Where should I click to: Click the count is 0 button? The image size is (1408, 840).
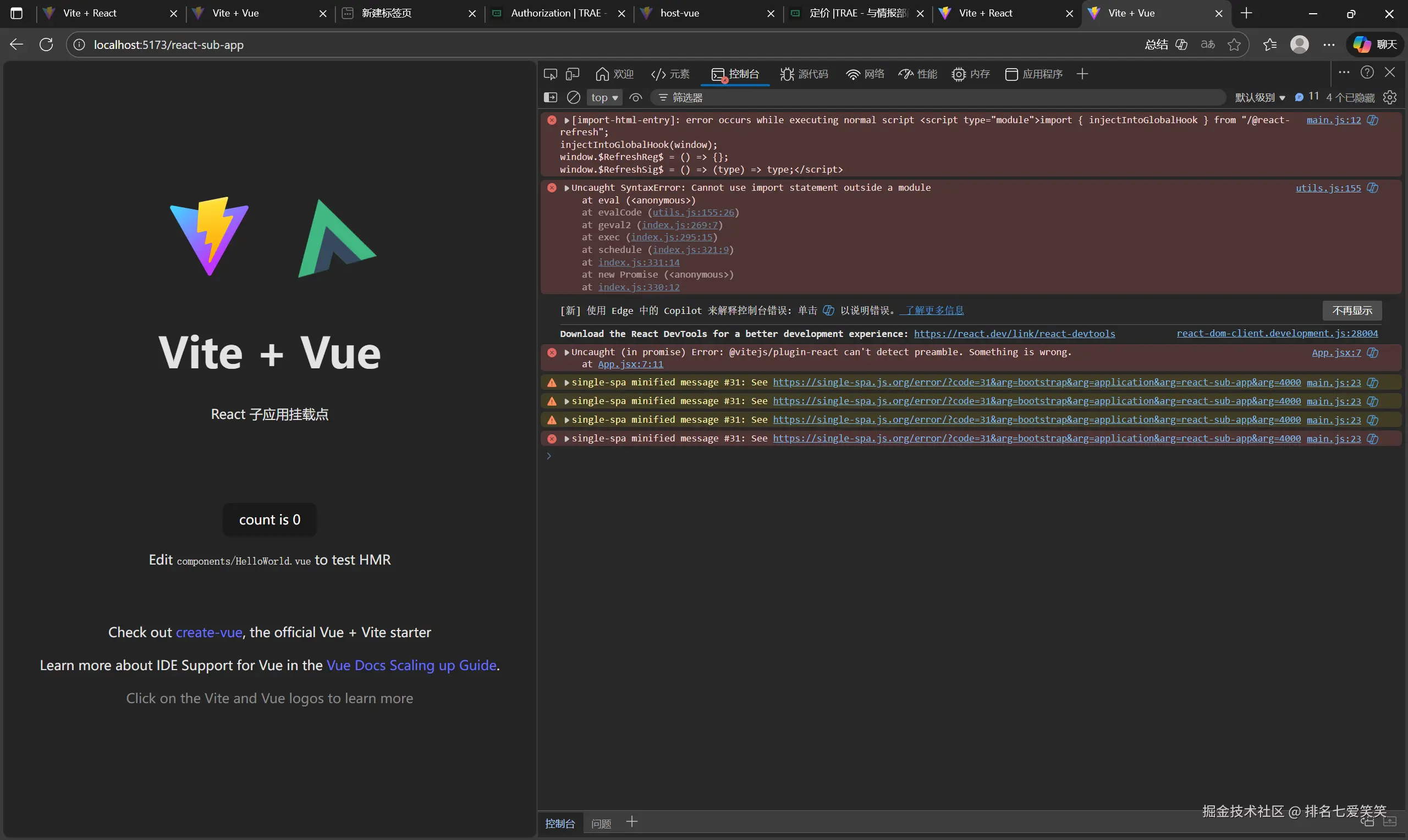269,519
